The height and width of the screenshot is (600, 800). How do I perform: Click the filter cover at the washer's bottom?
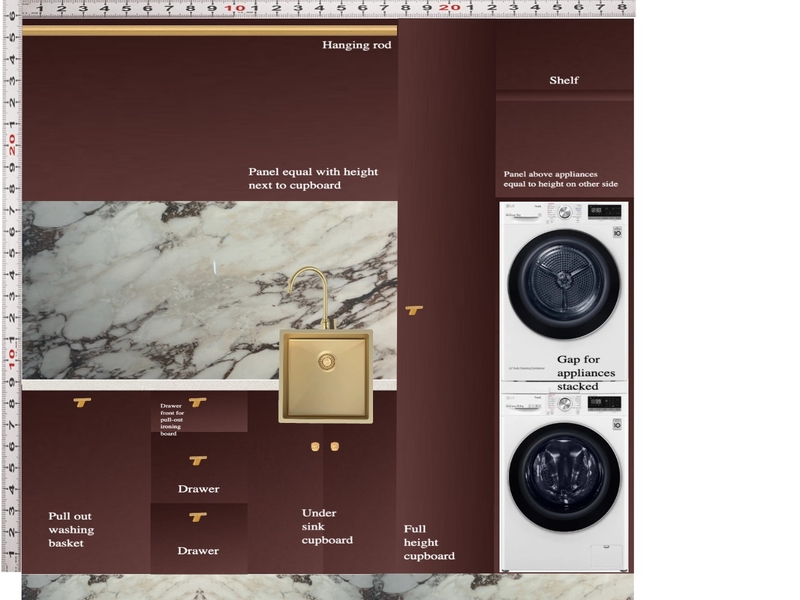click(606, 556)
